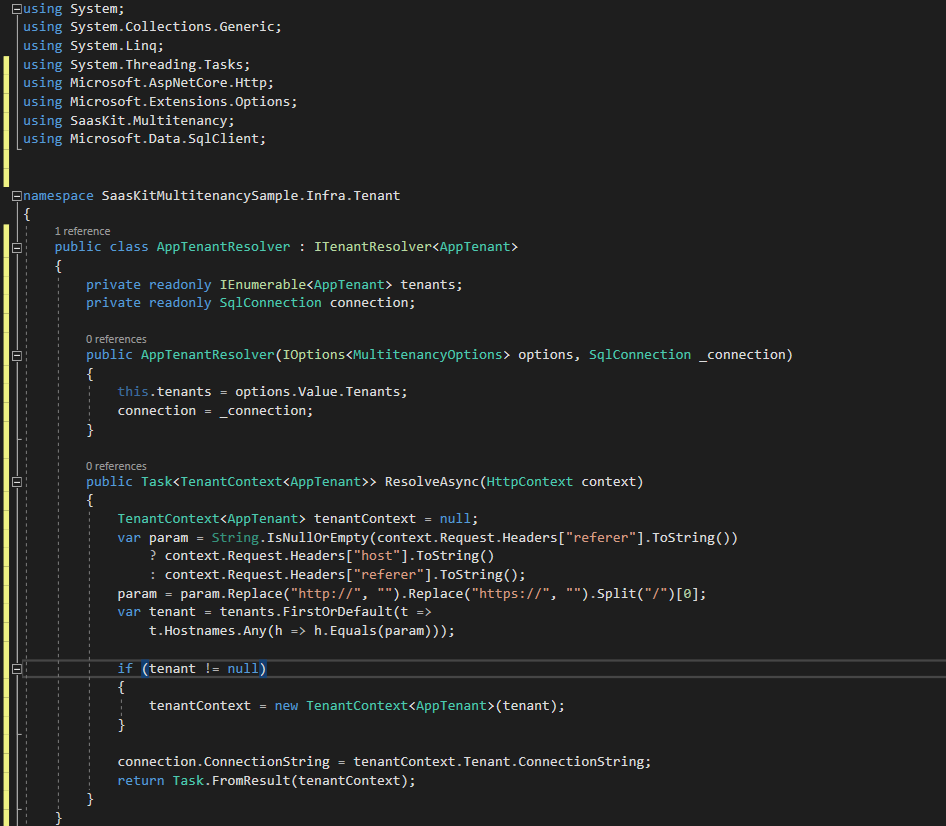This screenshot has width=946, height=826.
Task: Collapse the AppTenantResolver constructor body
Action: click(x=16, y=355)
